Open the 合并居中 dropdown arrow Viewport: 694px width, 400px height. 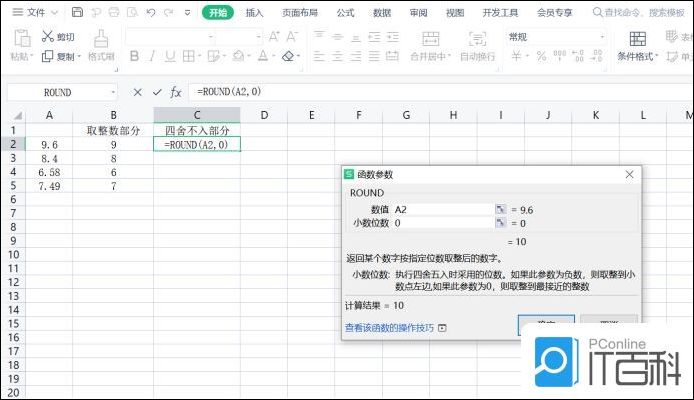point(449,56)
